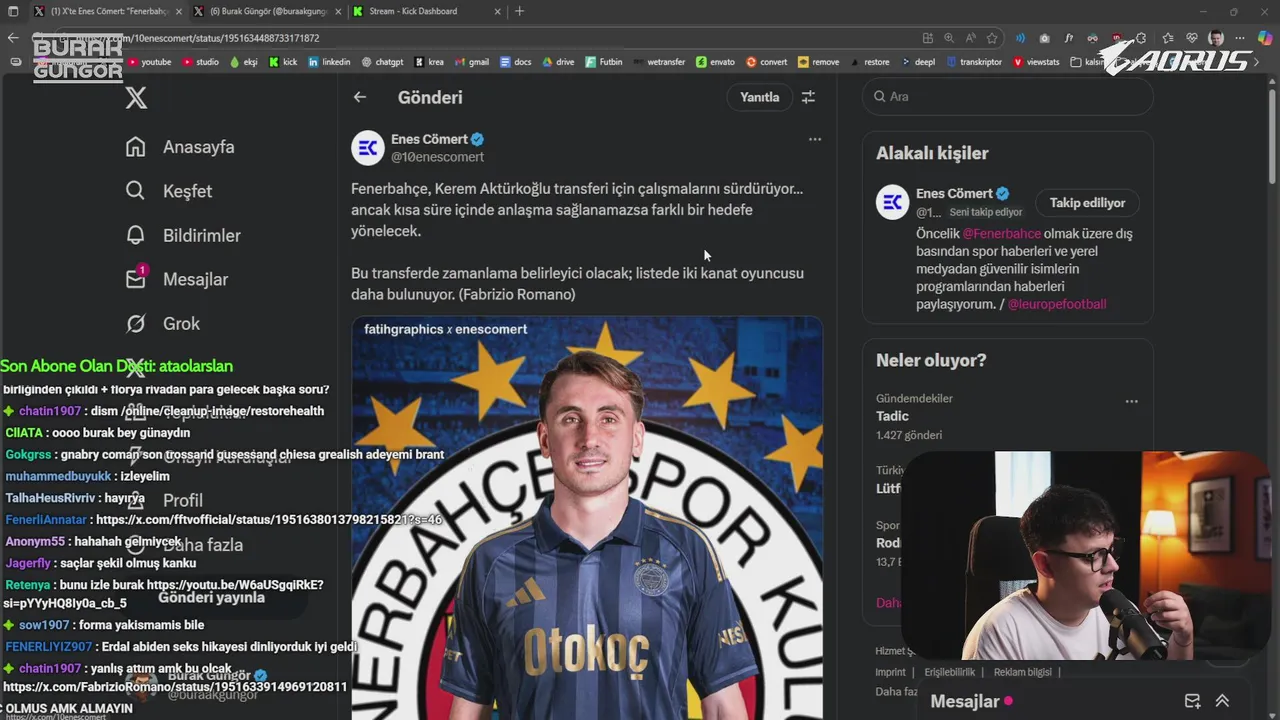Open the docs bookmark

(516, 62)
